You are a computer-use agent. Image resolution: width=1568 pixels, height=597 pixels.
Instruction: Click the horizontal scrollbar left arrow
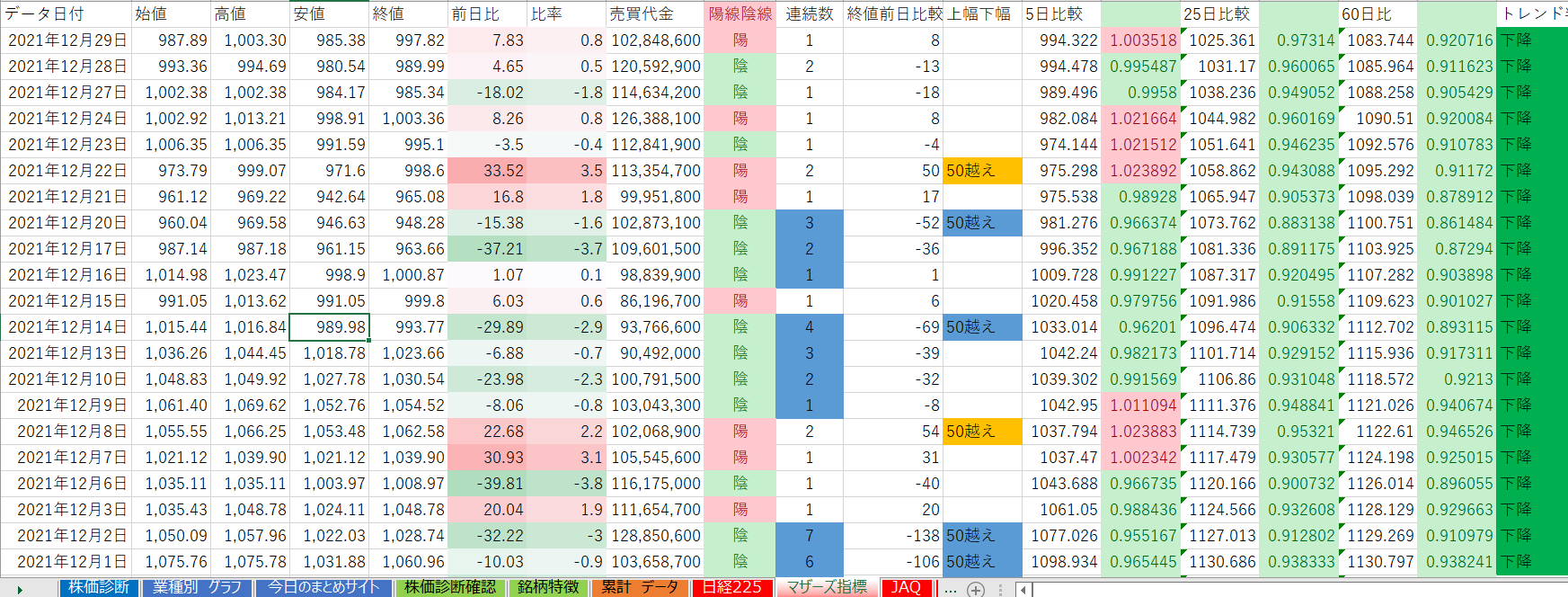(x=1023, y=590)
